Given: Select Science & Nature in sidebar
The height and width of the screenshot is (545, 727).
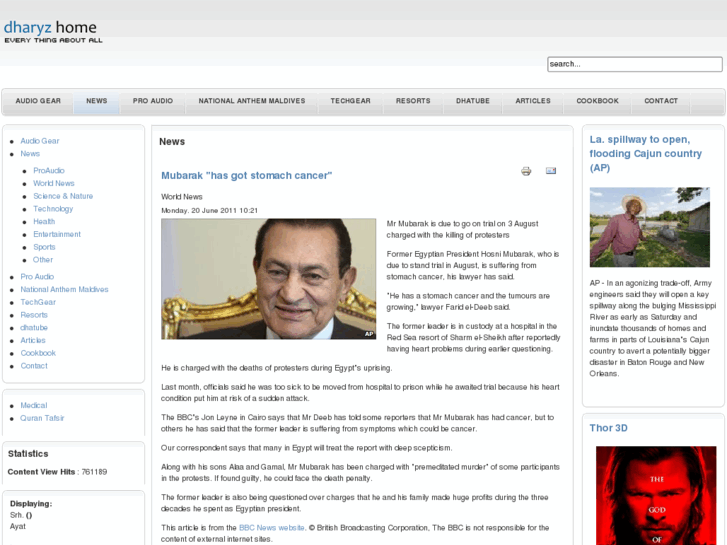Looking at the screenshot, I should [63, 196].
